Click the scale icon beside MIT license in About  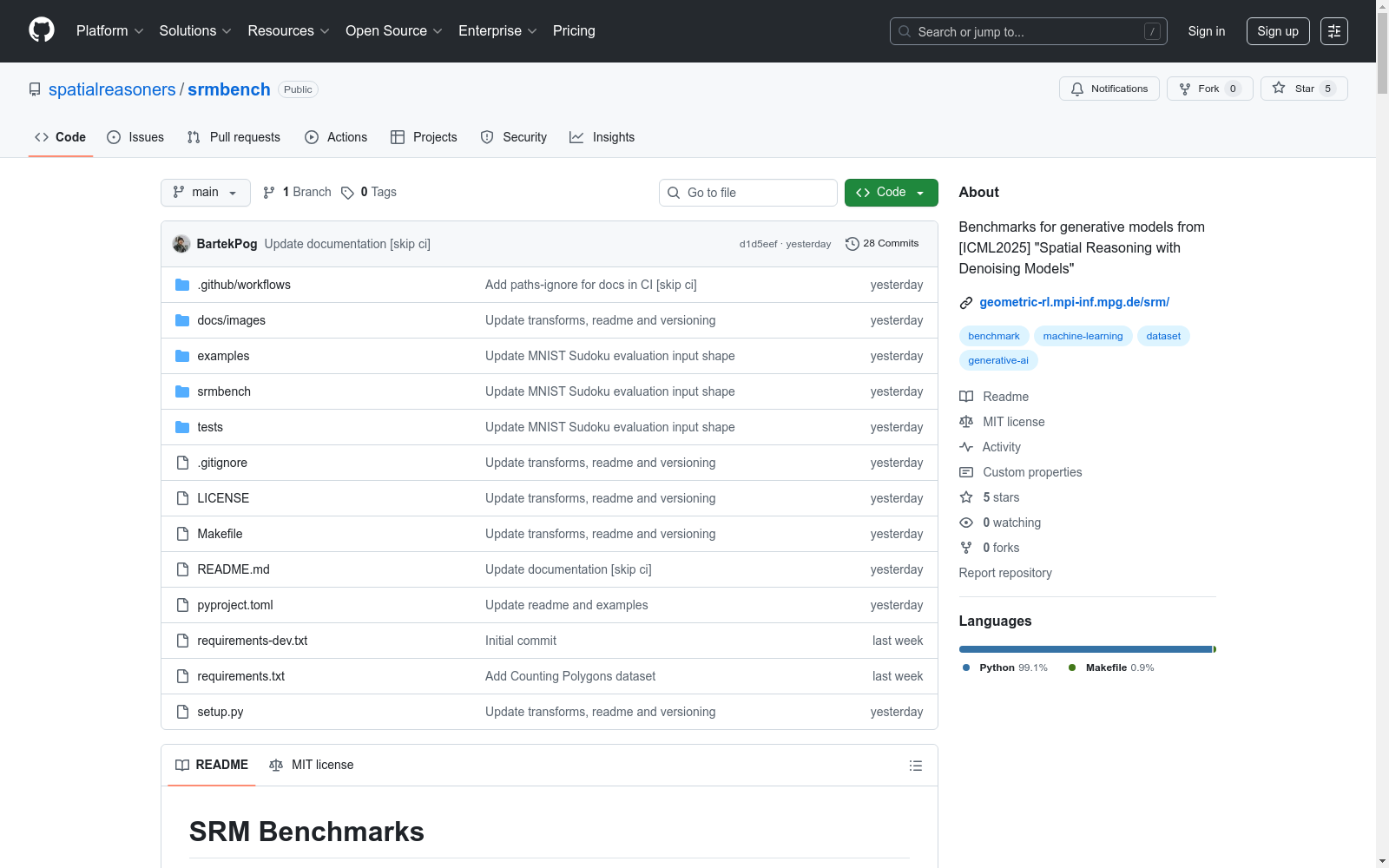click(966, 422)
